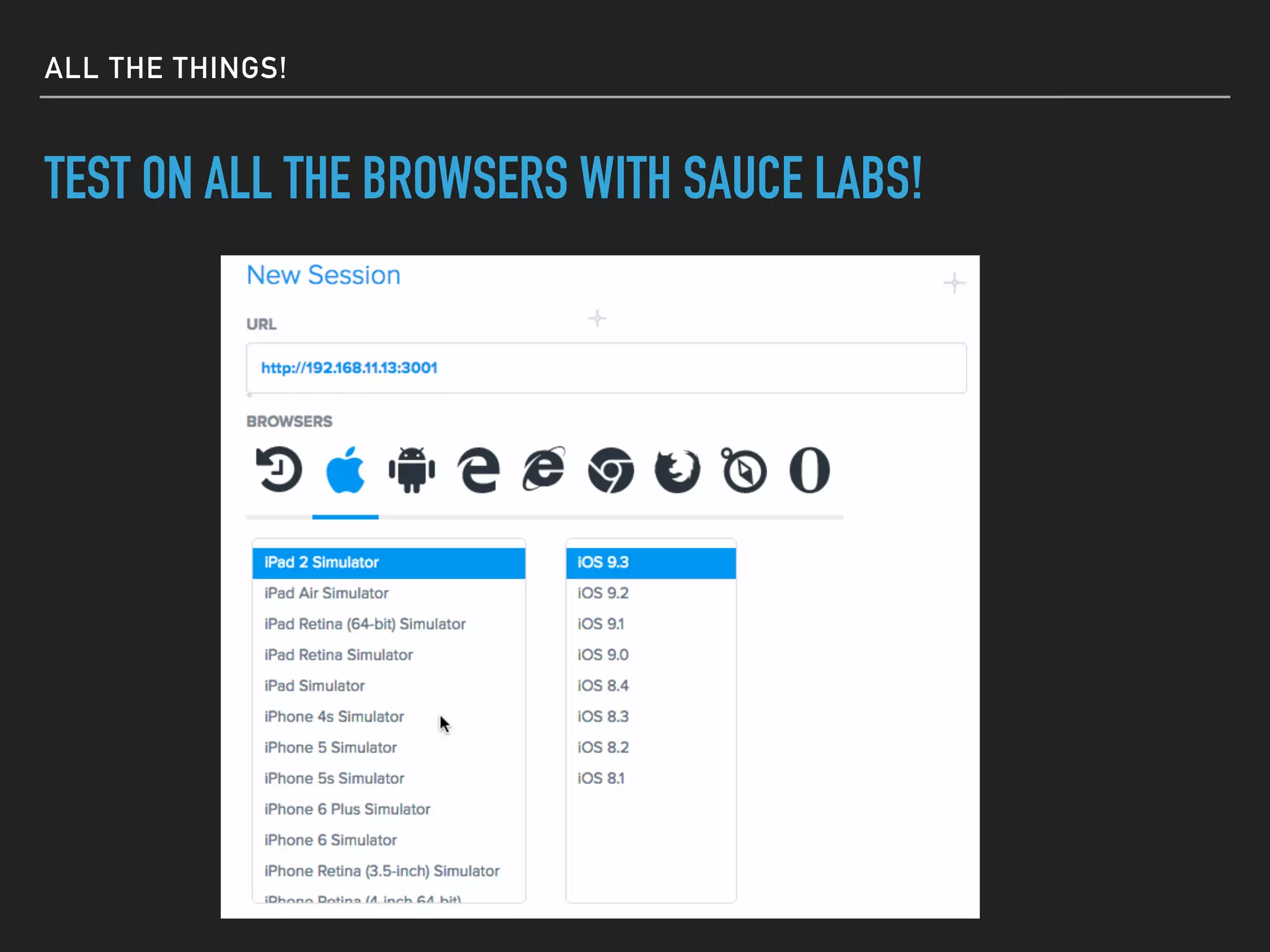
Task: Select the Android robot icon
Action: coord(412,470)
